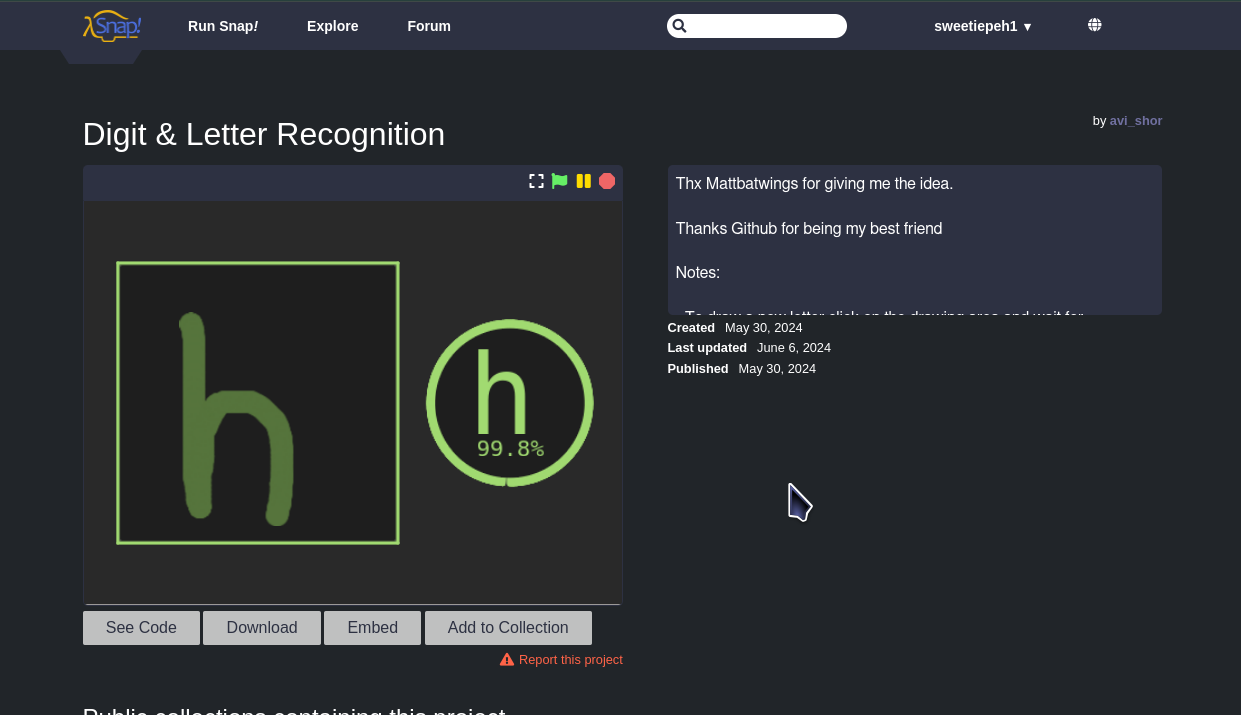Viewport: 1241px width, 715px height.
Task: Open the globe language selector
Action: click(x=1095, y=25)
